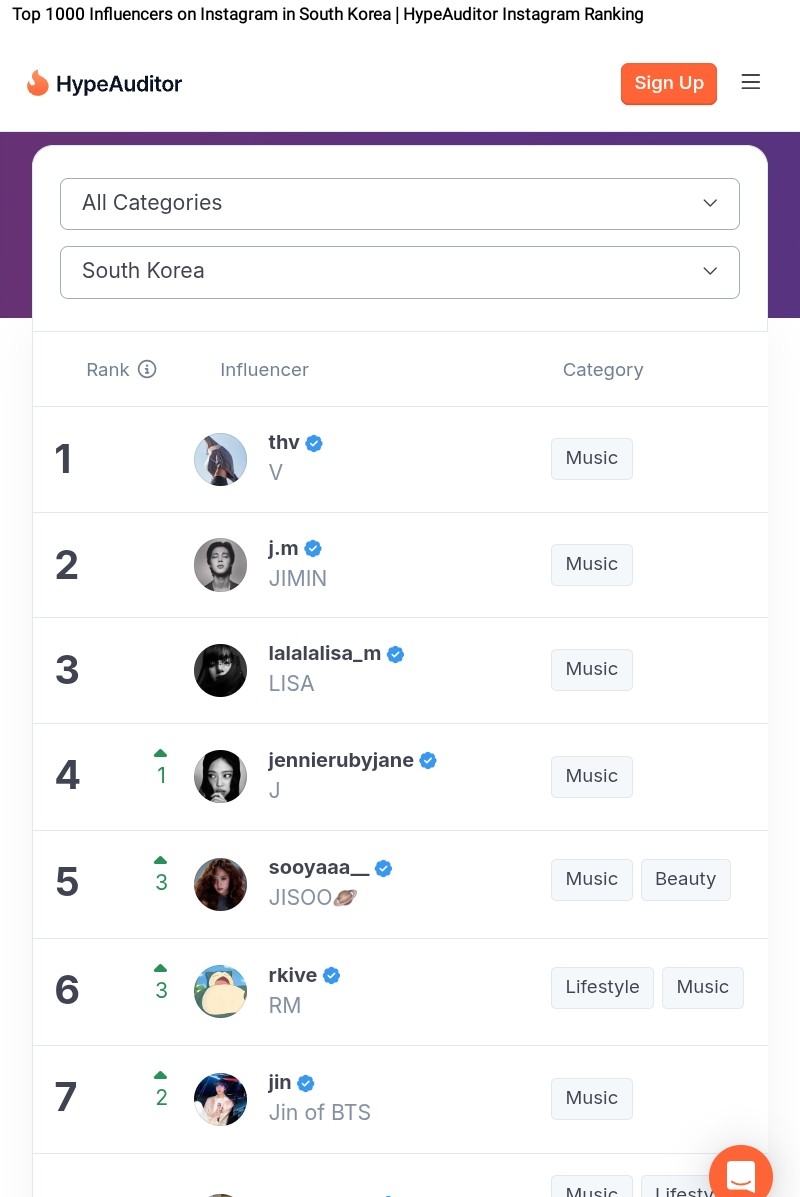Open the South Korea country dropdown
The height and width of the screenshot is (1197, 800).
pos(400,272)
